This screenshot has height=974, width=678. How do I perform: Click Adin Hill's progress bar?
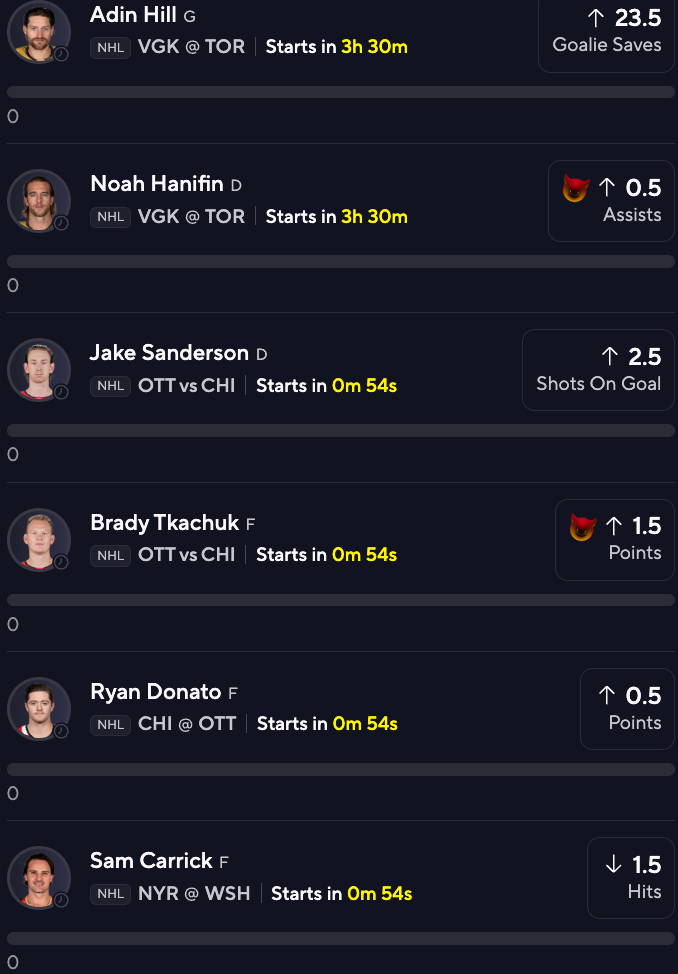pos(341,92)
